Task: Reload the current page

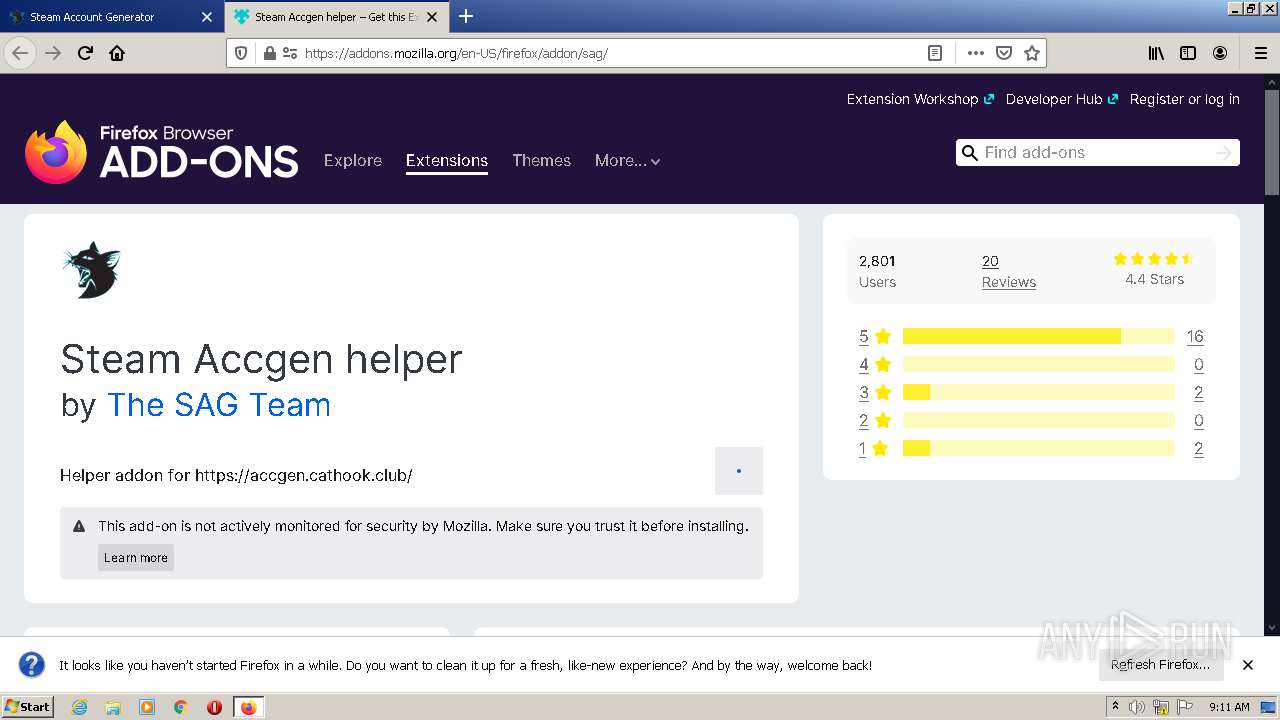Action: tap(85, 53)
